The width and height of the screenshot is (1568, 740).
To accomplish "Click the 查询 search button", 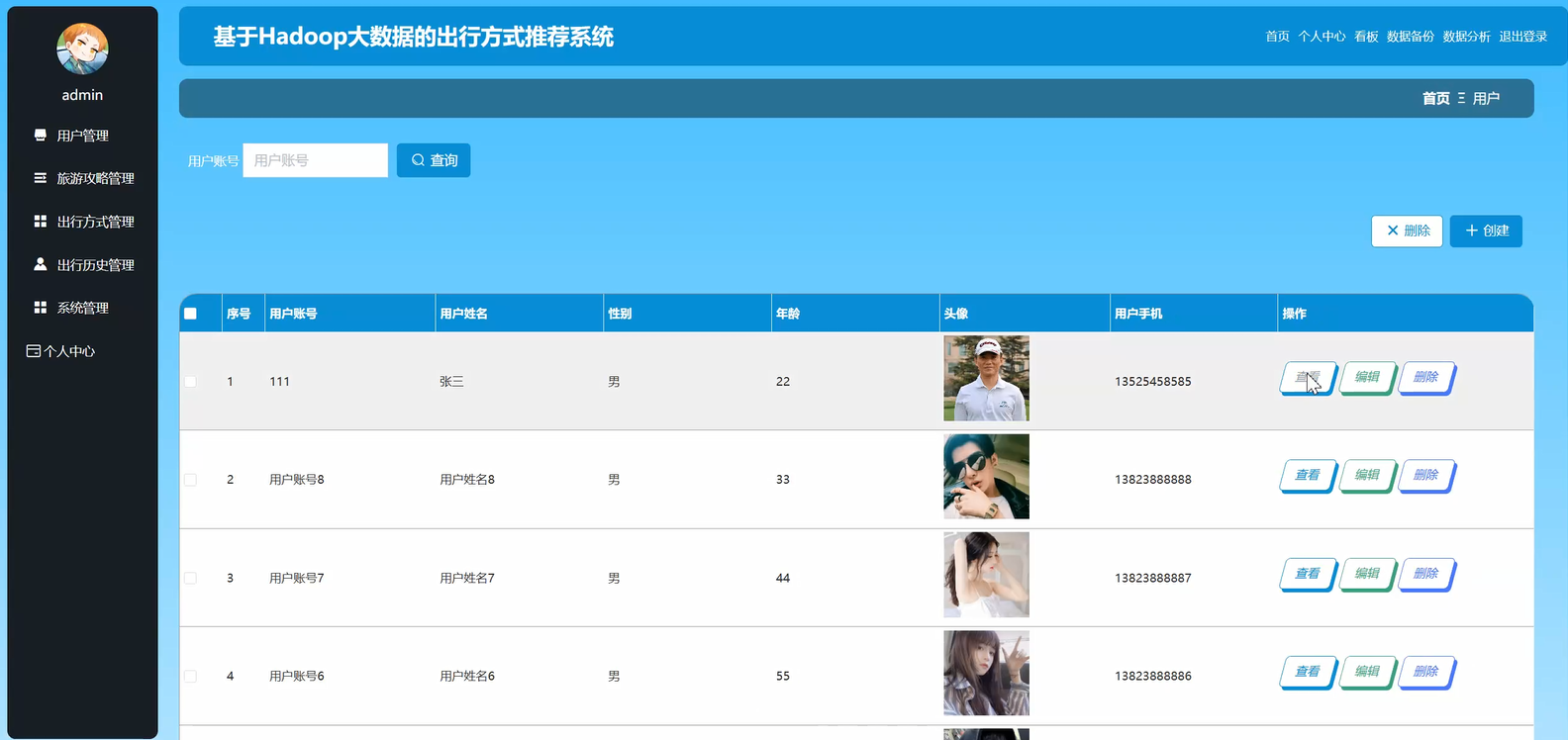I will 434,160.
